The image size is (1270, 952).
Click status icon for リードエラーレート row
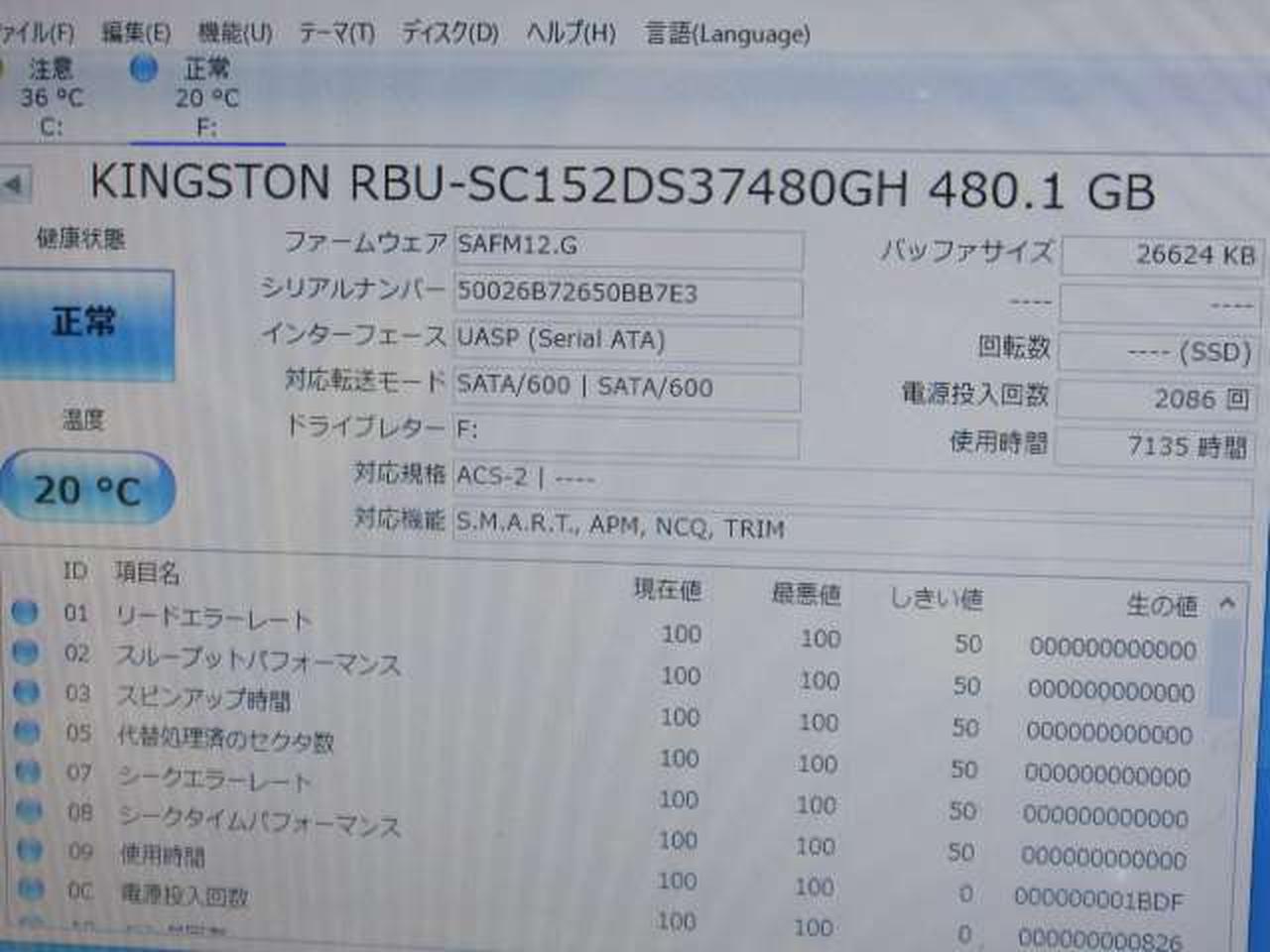(25, 612)
